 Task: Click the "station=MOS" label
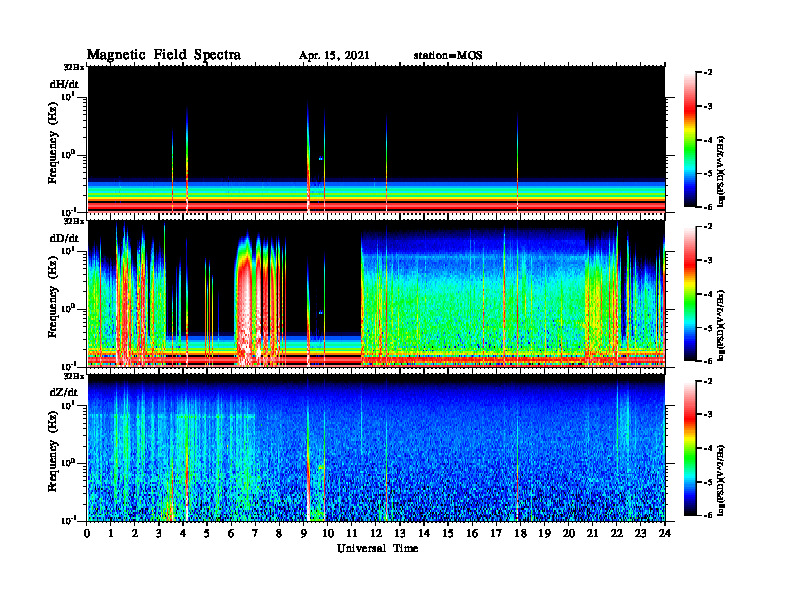pos(448,56)
